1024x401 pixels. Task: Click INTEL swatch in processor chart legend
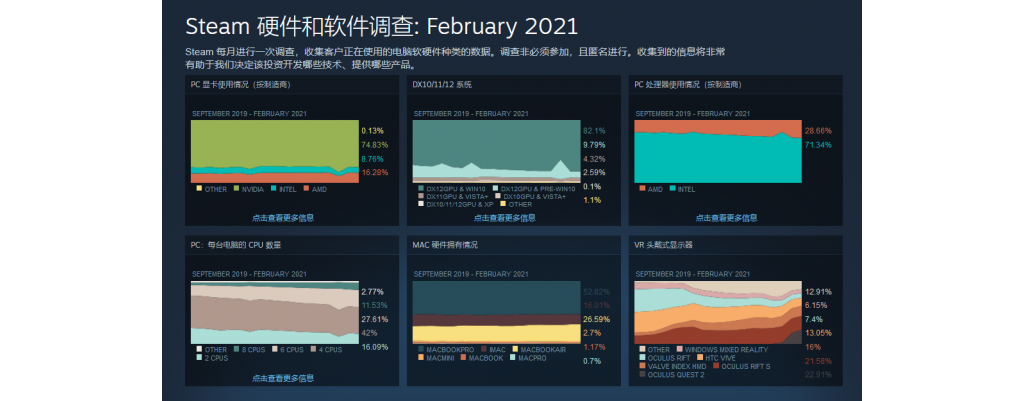pos(672,189)
